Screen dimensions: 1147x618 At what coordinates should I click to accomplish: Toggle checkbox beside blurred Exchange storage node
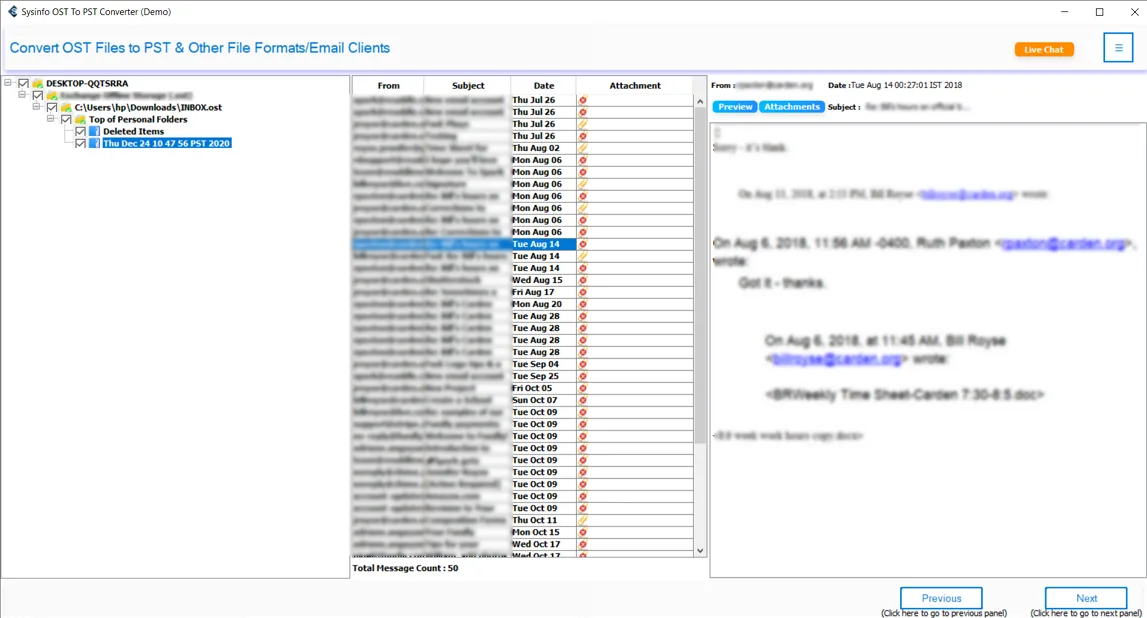click(x=38, y=95)
